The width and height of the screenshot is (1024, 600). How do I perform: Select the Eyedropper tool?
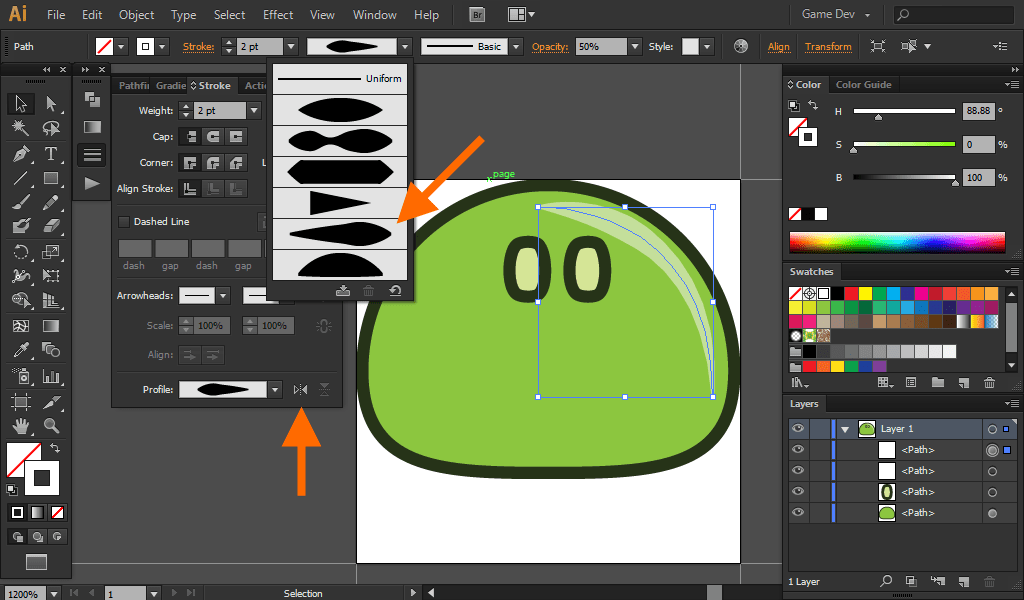pyautogui.click(x=21, y=350)
